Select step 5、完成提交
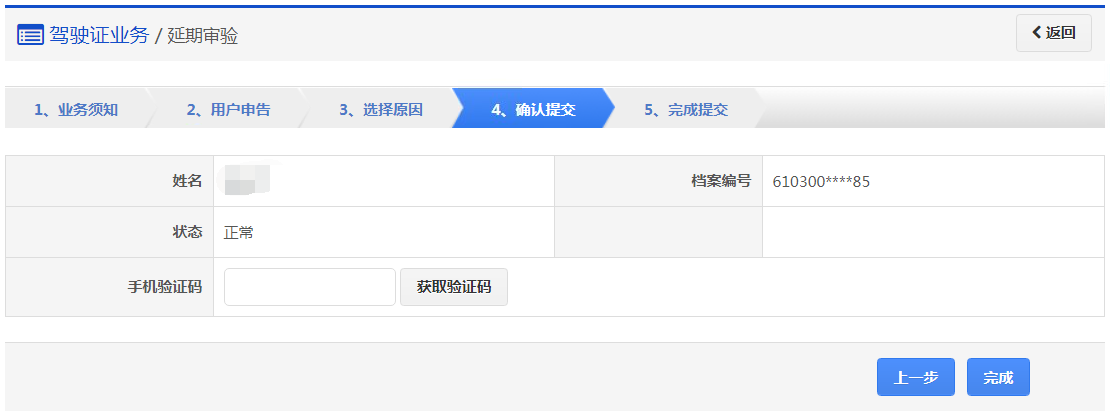The image size is (1110, 417). coord(686,110)
